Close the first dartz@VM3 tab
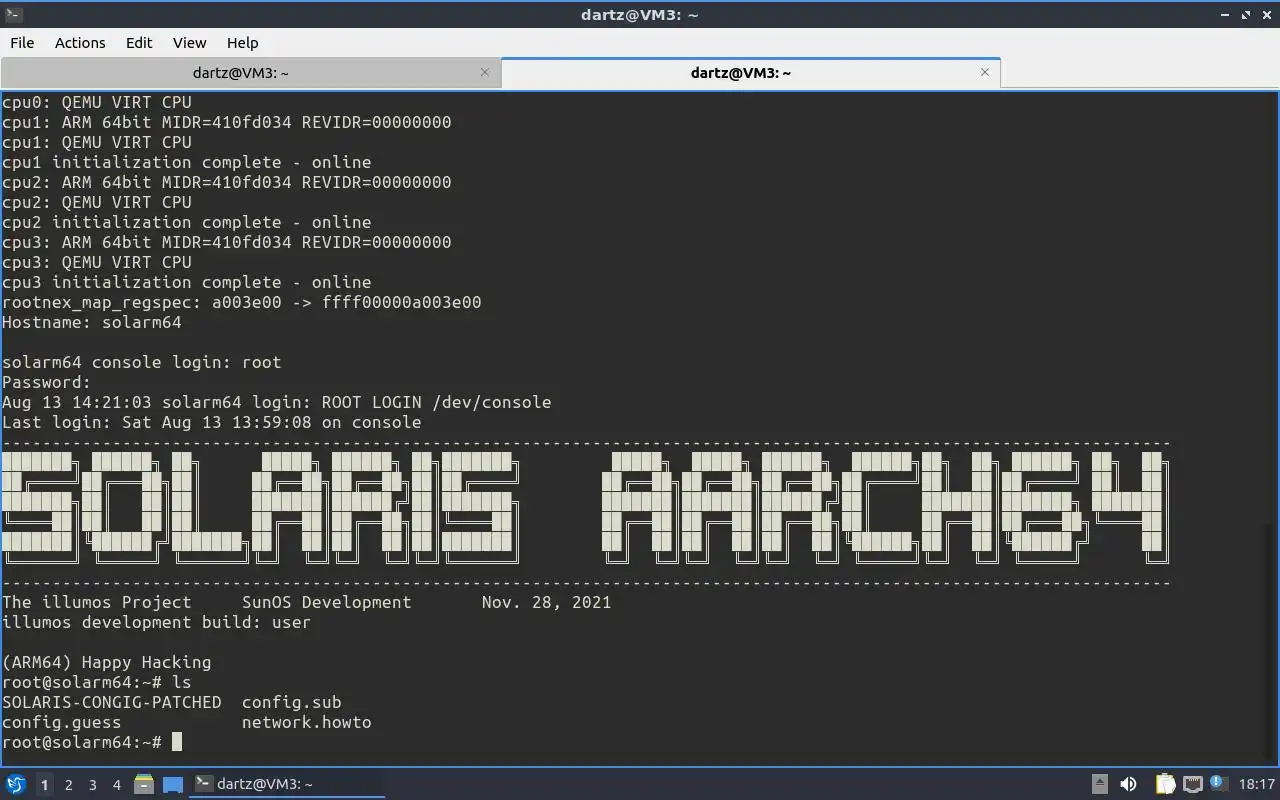The image size is (1280, 800). [x=485, y=72]
